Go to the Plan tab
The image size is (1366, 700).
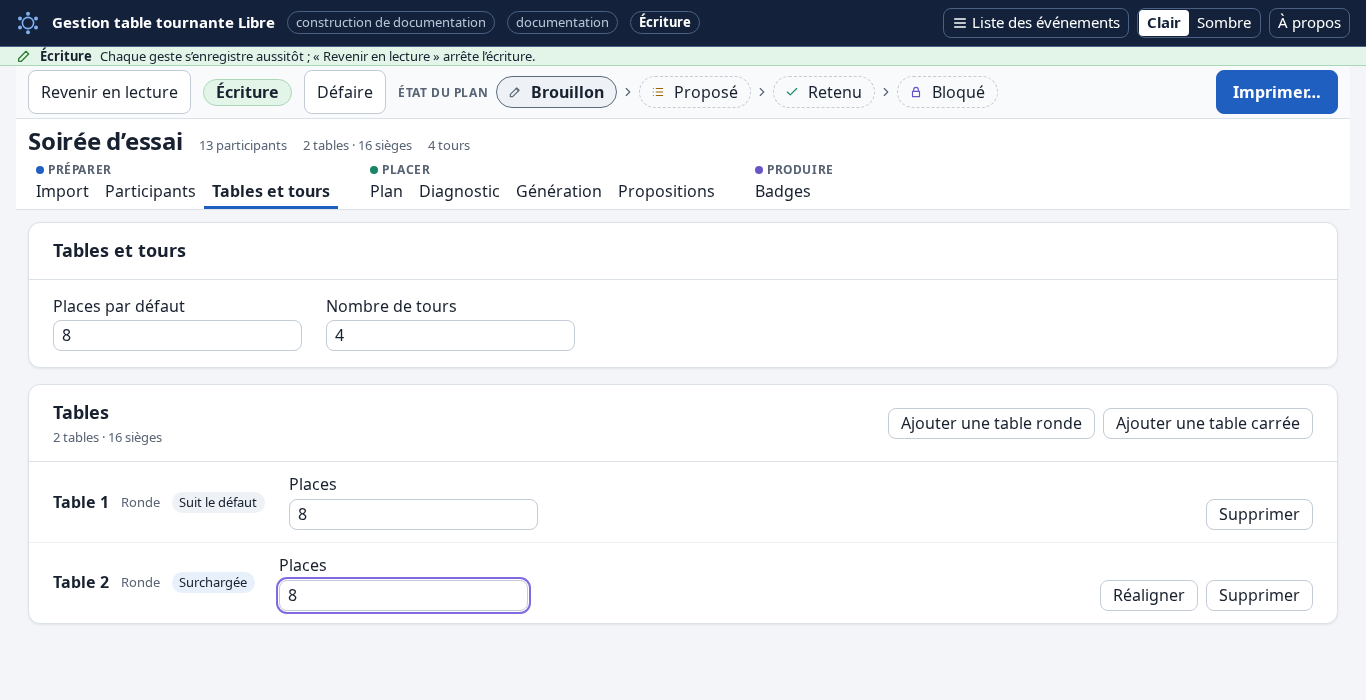click(386, 191)
